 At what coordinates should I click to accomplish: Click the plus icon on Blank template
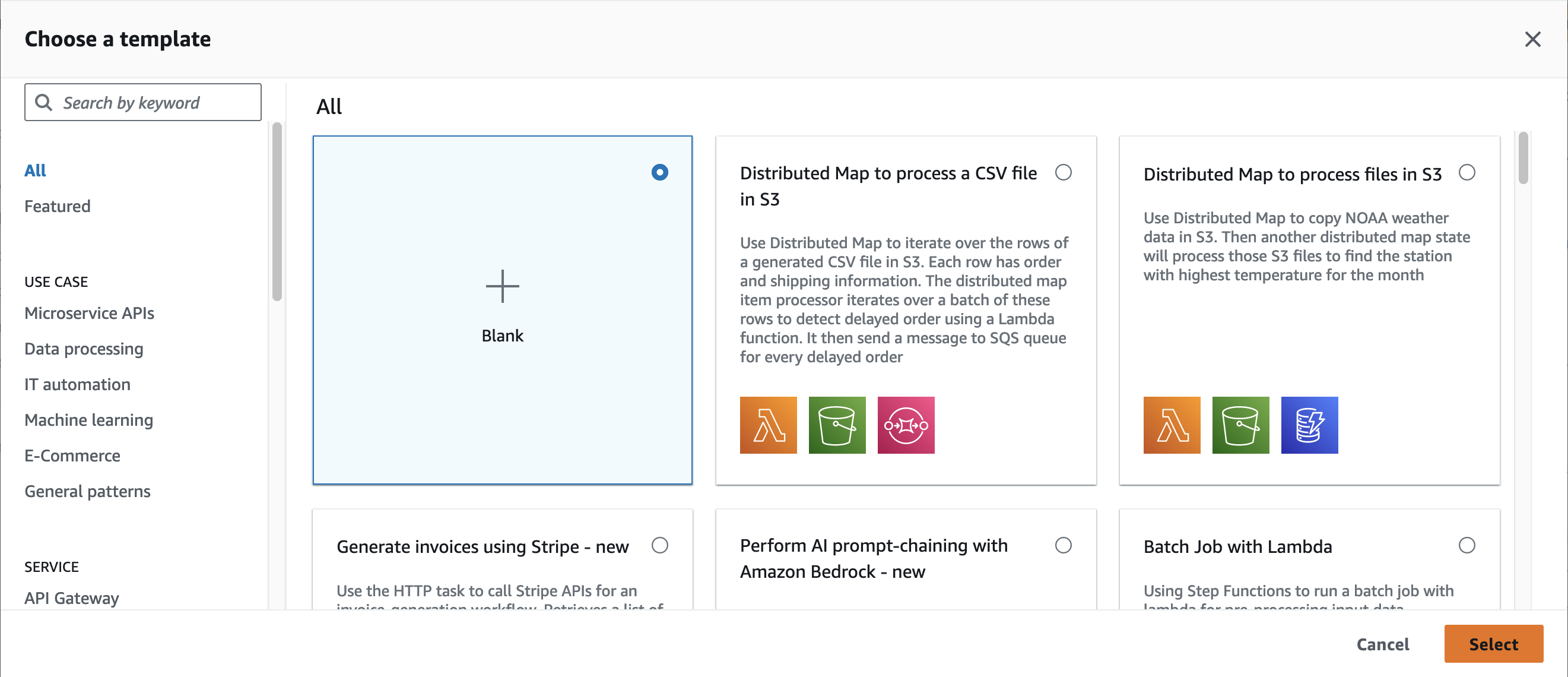(x=502, y=286)
